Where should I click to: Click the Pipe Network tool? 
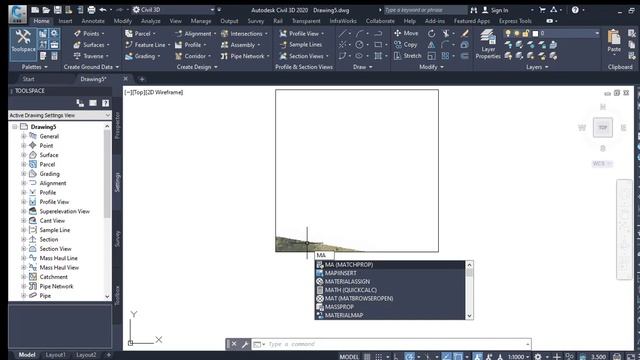point(244,56)
